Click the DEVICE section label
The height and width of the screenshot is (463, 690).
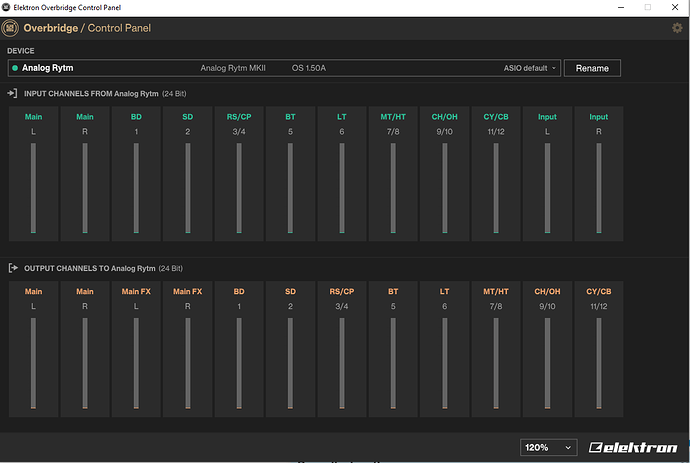[x=21, y=51]
